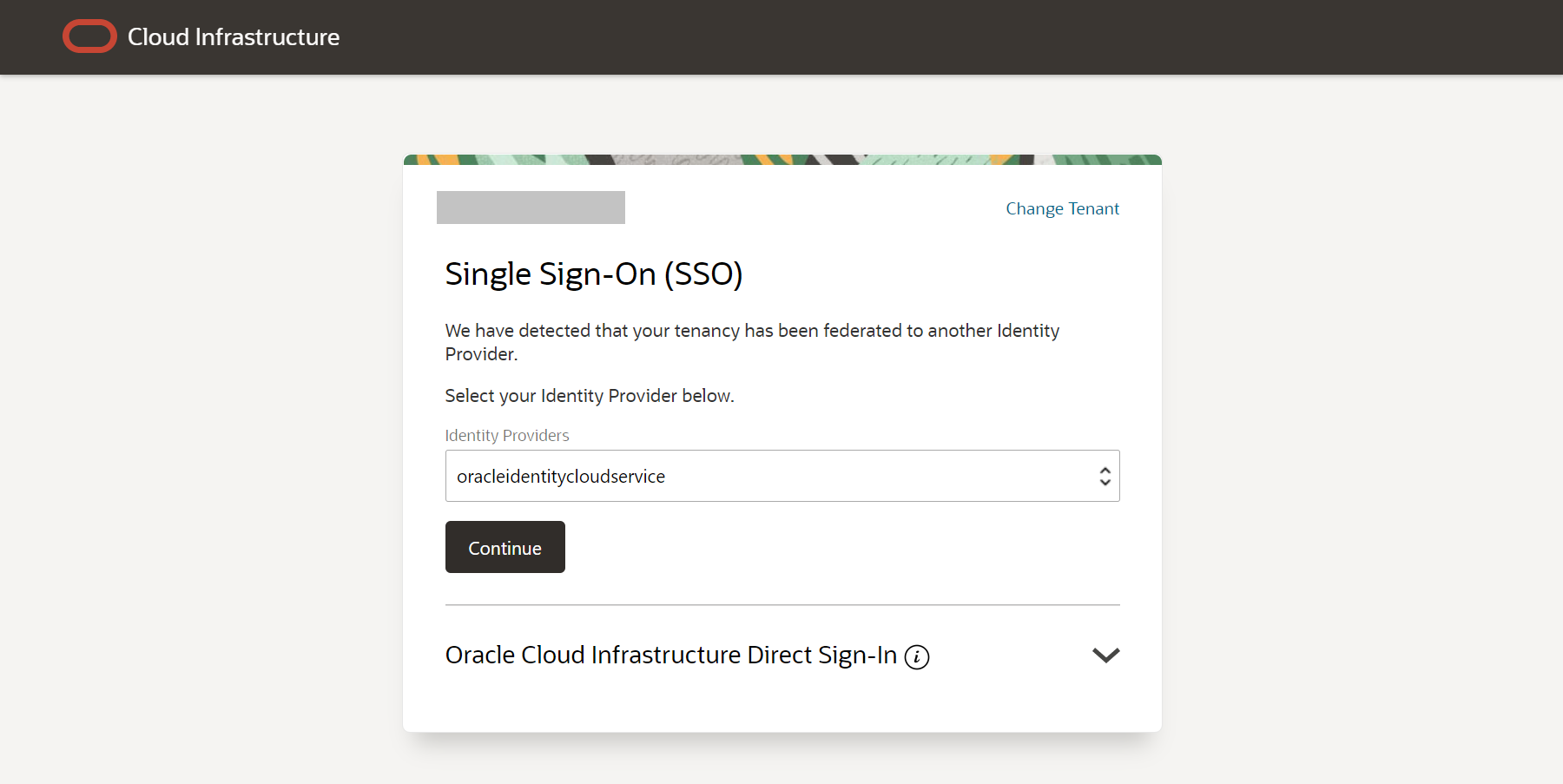The height and width of the screenshot is (784, 1563).
Task: Click the 'Select your Identity Provider below' text
Action: click(x=589, y=396)
